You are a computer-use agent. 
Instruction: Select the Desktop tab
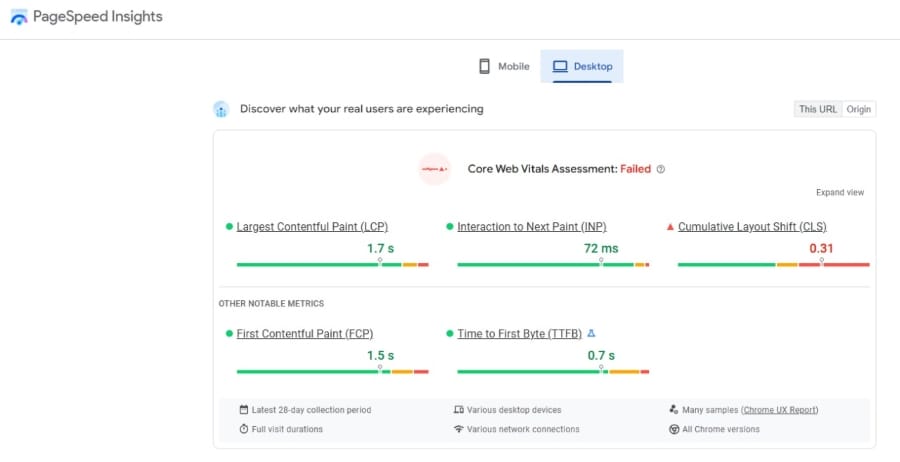coord(582,66)
